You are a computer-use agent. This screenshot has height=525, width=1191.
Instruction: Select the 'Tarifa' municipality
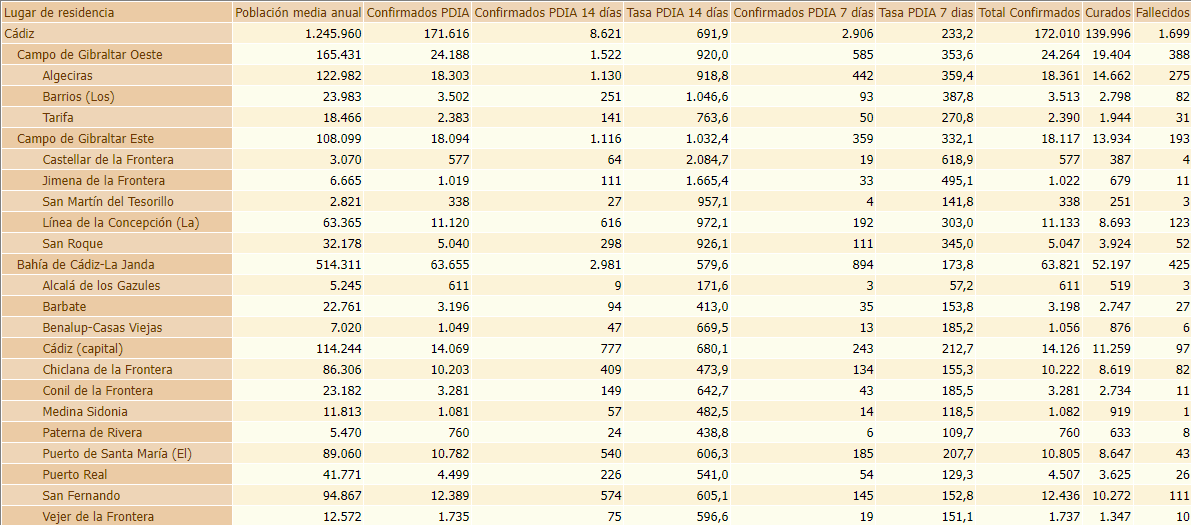tap(58, 118)
